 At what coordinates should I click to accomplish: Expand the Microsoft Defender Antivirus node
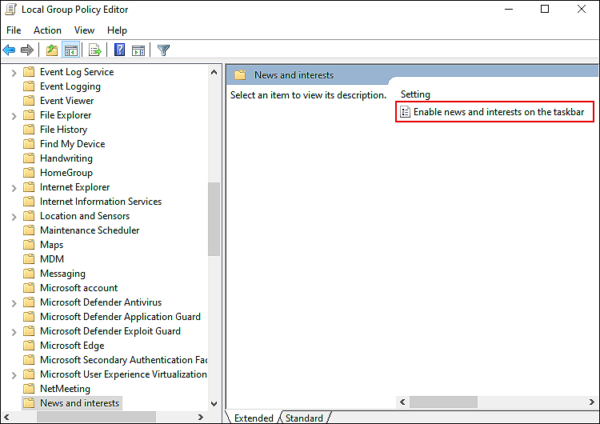(13, 302)
